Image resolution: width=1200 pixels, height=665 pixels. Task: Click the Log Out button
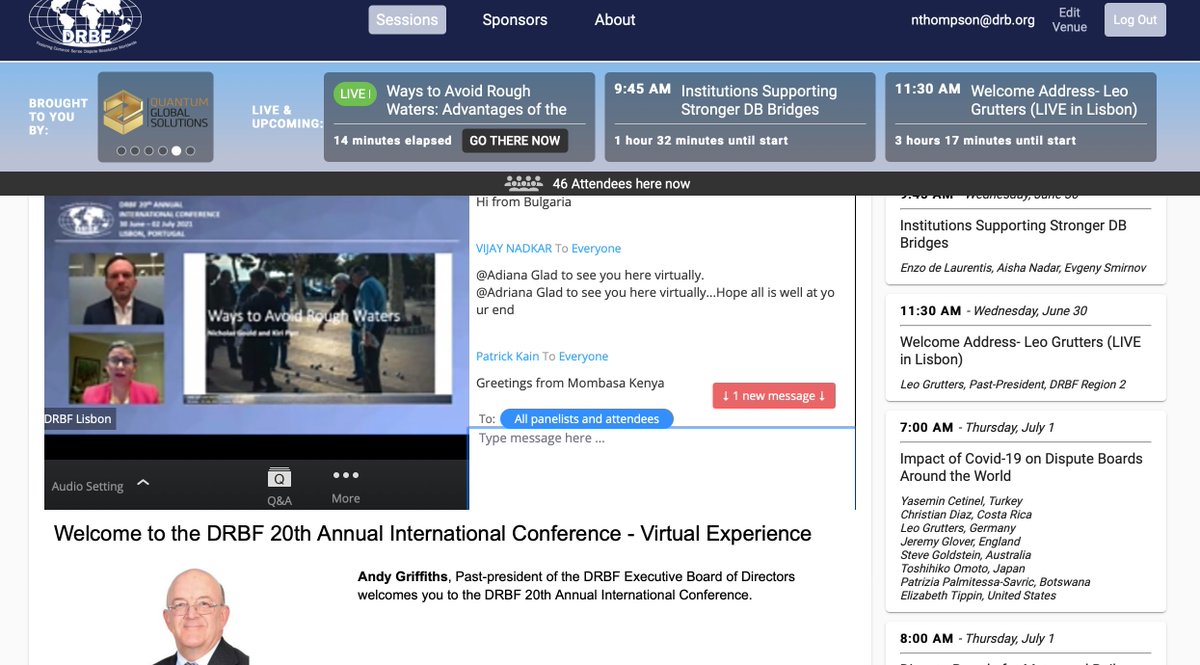(x=1135, y=20)
